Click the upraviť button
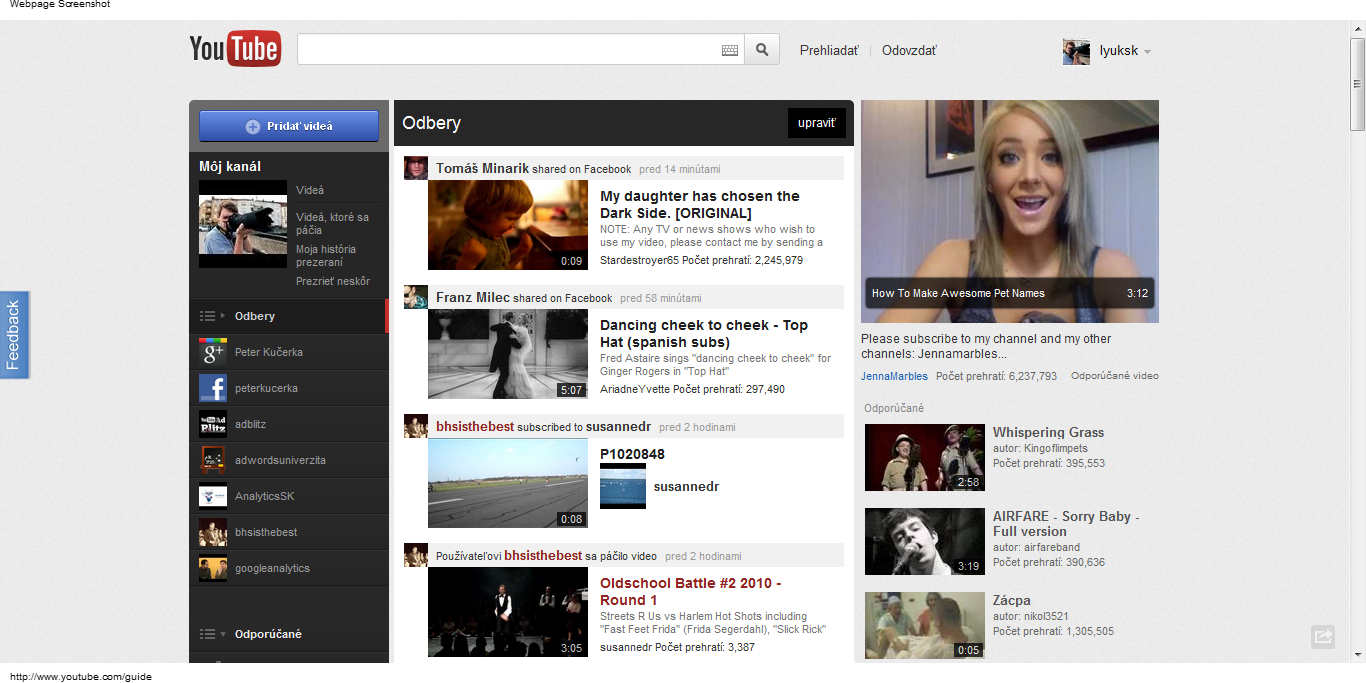This screenshot has height=683, width=1366. point(817,123)
